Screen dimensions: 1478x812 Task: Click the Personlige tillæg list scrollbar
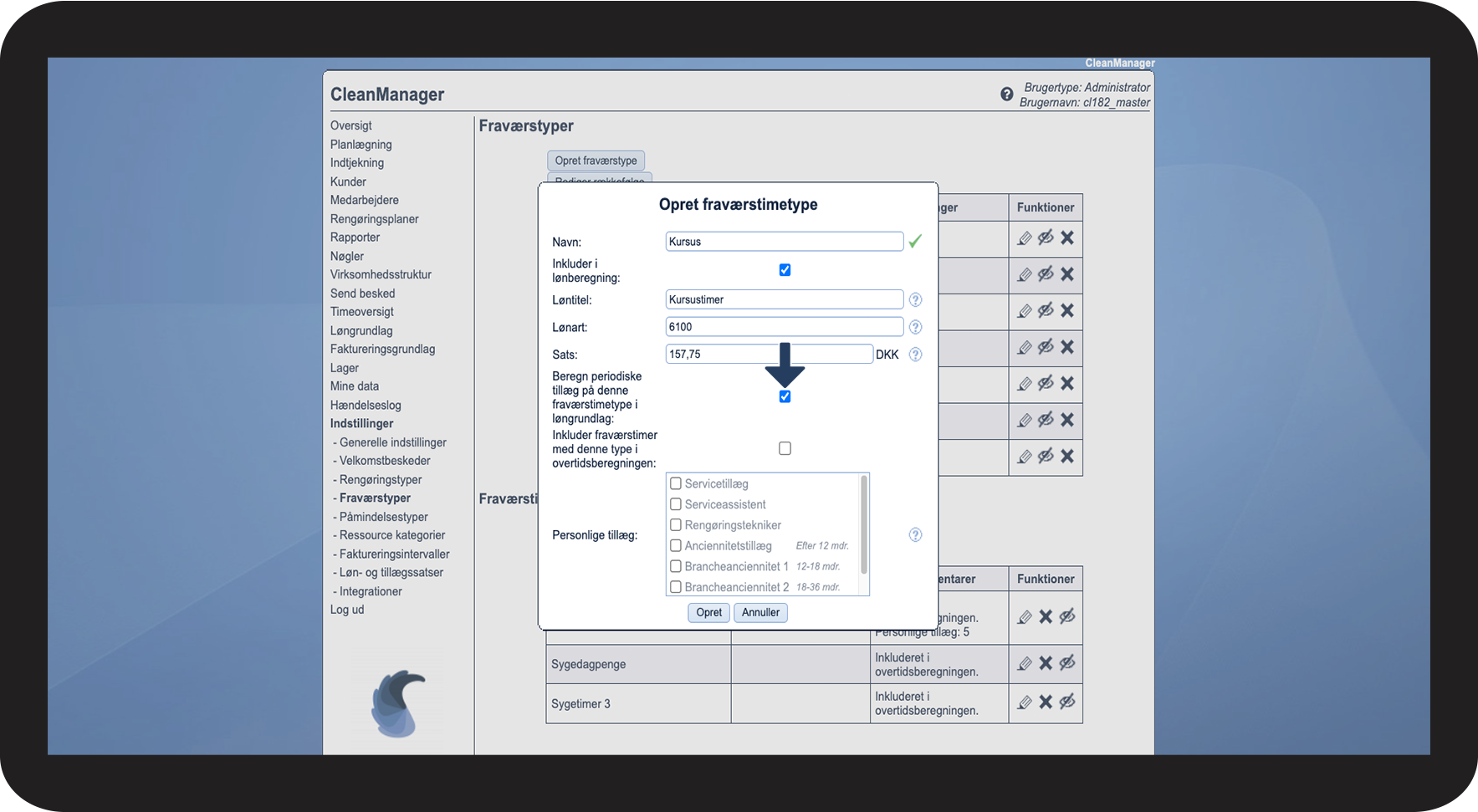point(864,524)
